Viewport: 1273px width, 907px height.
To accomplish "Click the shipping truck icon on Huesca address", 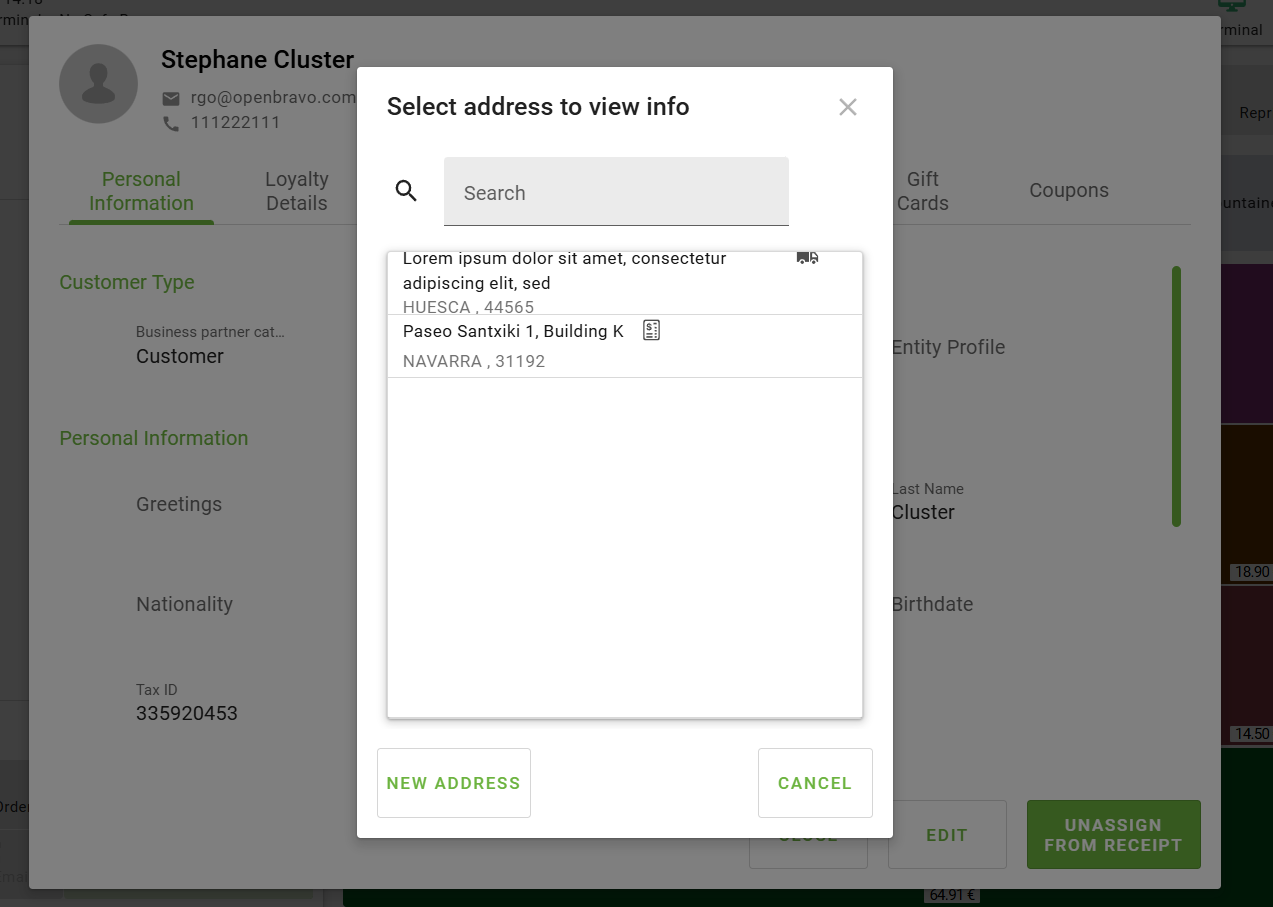I will pyautogui.click(x=807, y=259).
